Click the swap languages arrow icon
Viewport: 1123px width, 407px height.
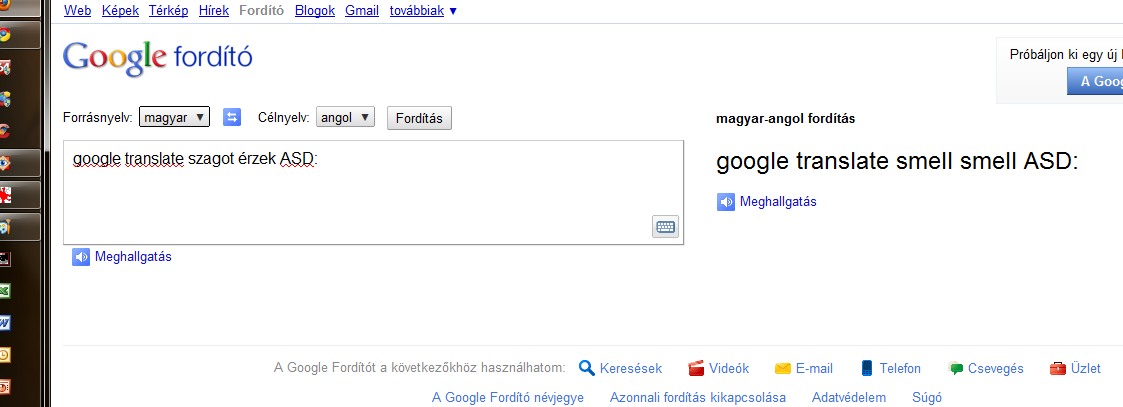(232, 118)
